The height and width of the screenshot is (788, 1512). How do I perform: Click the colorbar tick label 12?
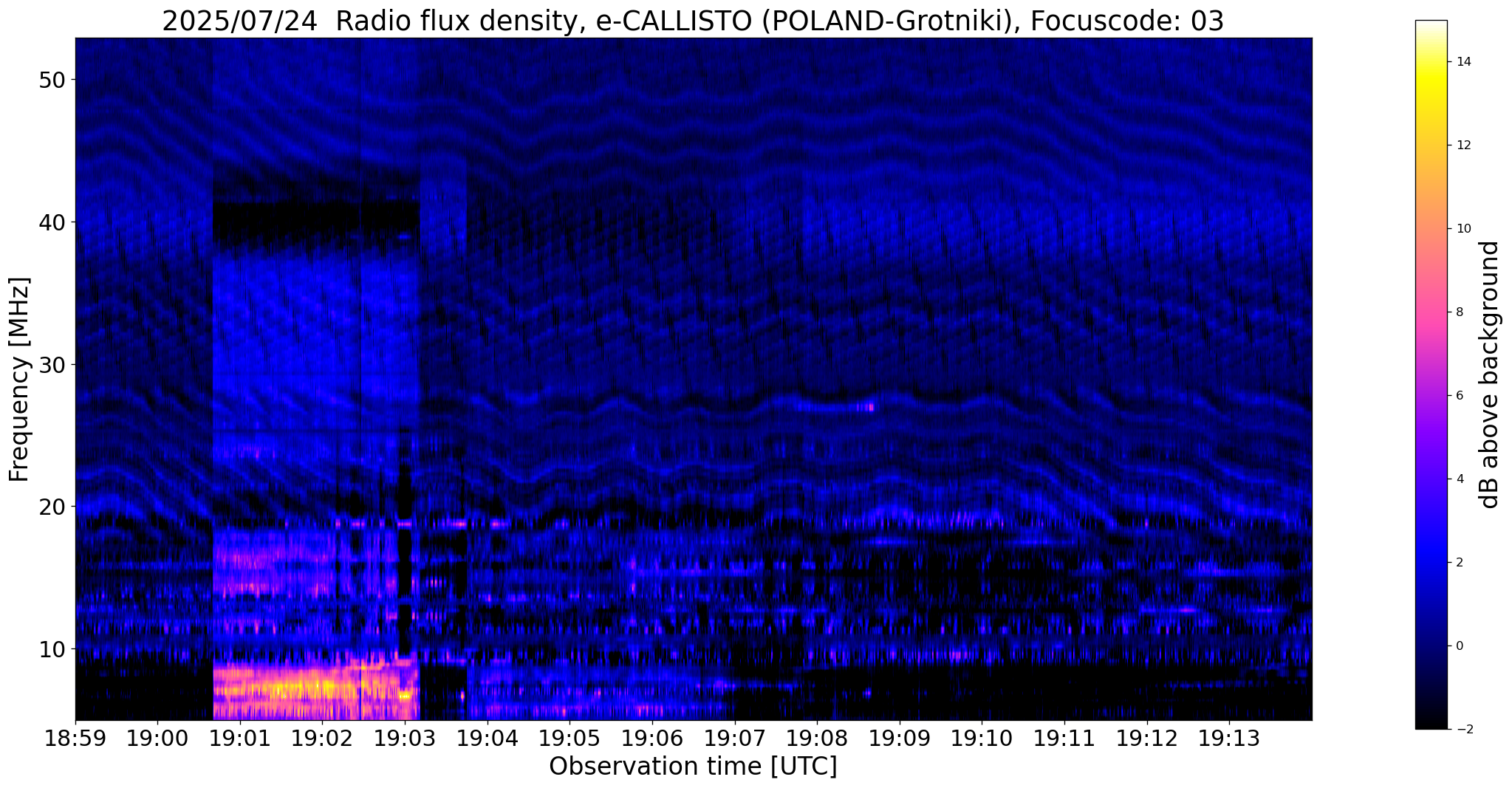(x=1463, y=145)
